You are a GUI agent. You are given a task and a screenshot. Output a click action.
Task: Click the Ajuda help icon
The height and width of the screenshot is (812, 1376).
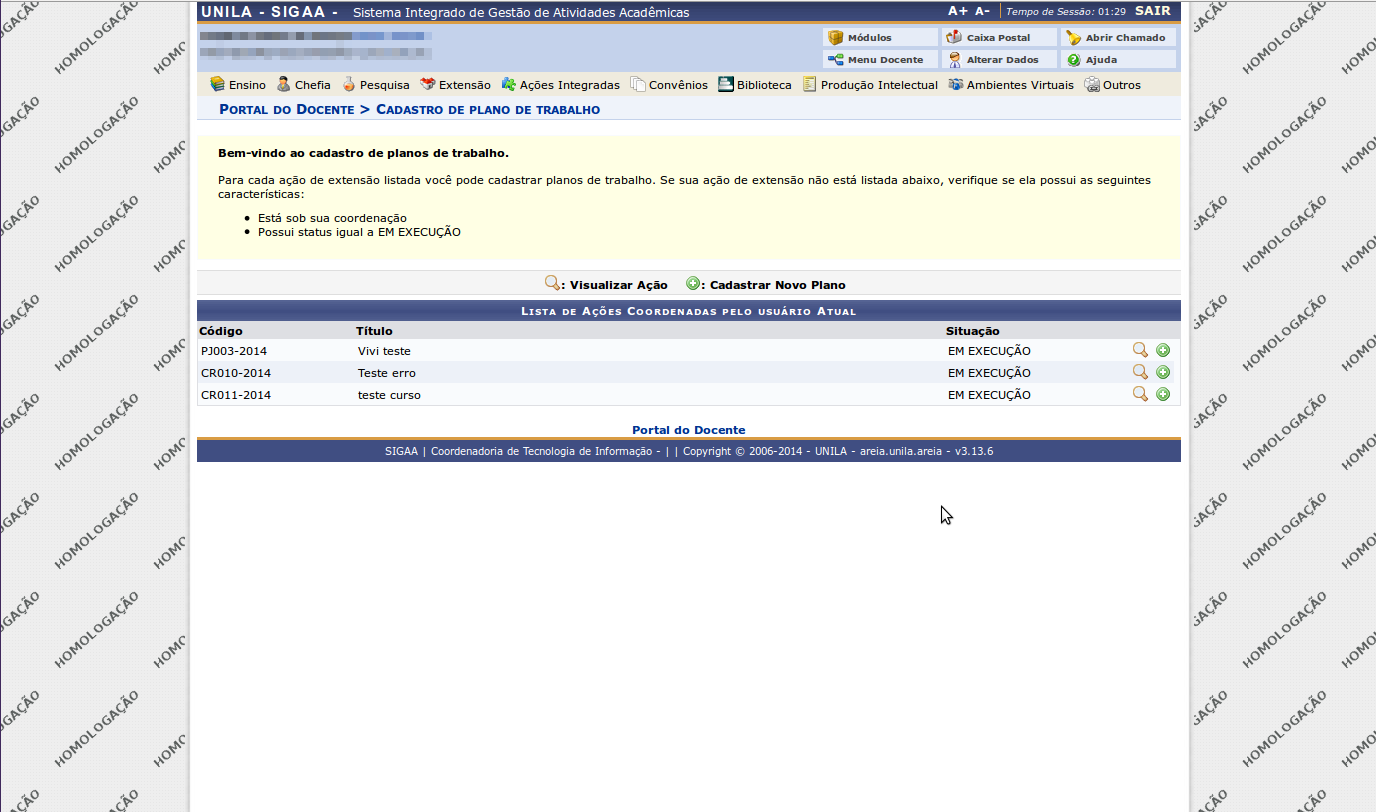pos(1074,59)
